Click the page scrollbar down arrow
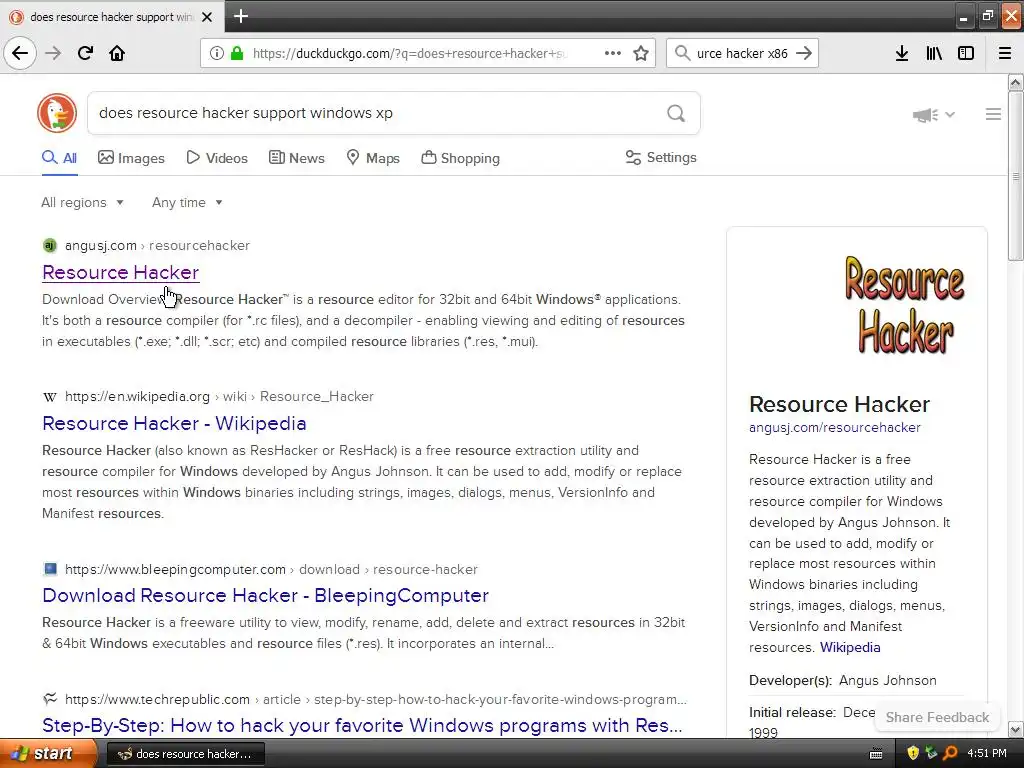 click(1016, 729)
